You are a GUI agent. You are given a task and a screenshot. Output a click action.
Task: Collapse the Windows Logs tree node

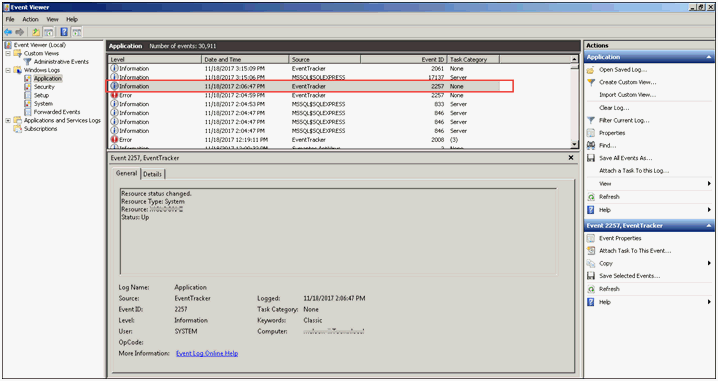point(8,70)
